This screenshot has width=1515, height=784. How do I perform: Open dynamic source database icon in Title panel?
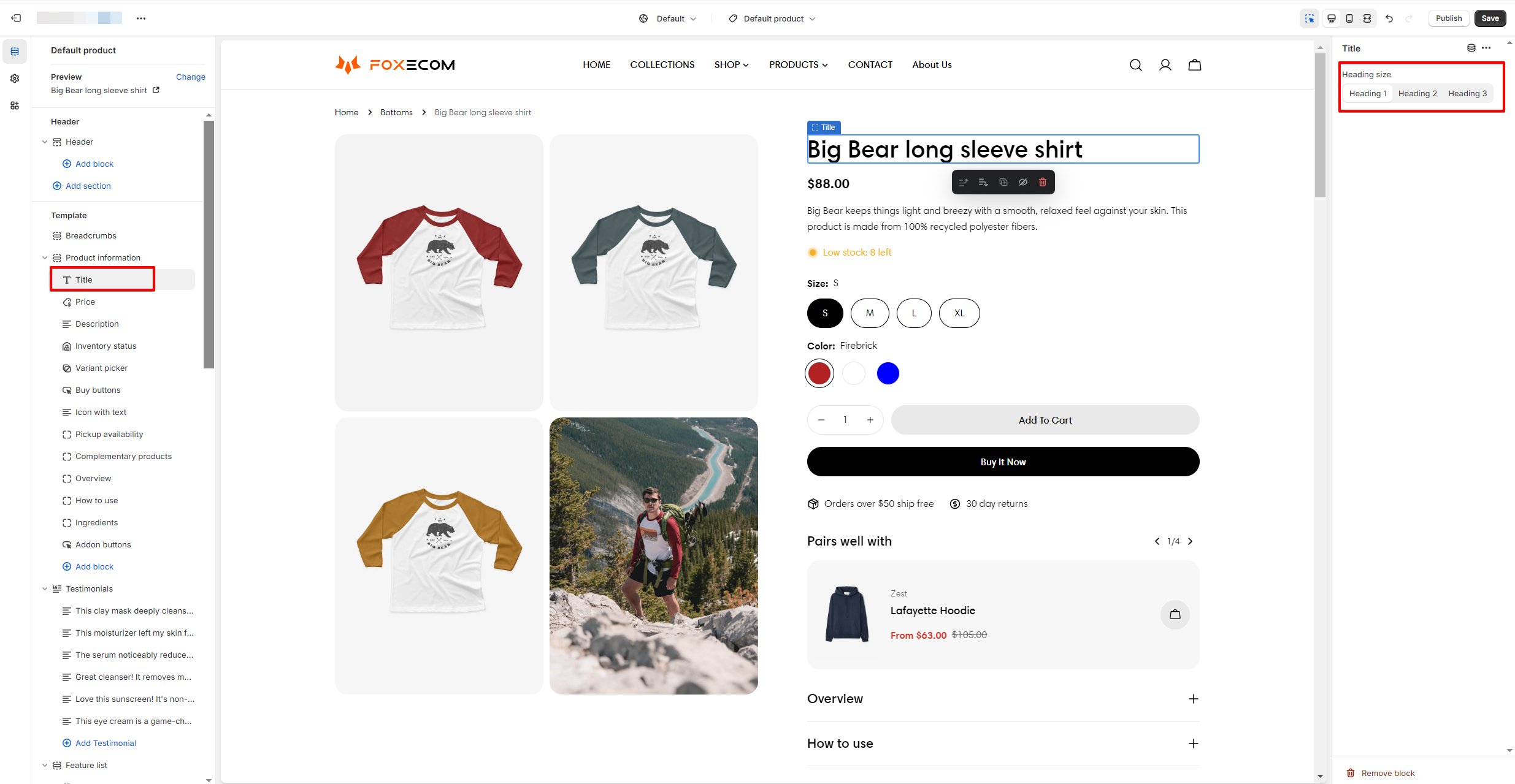(1471, 48)
